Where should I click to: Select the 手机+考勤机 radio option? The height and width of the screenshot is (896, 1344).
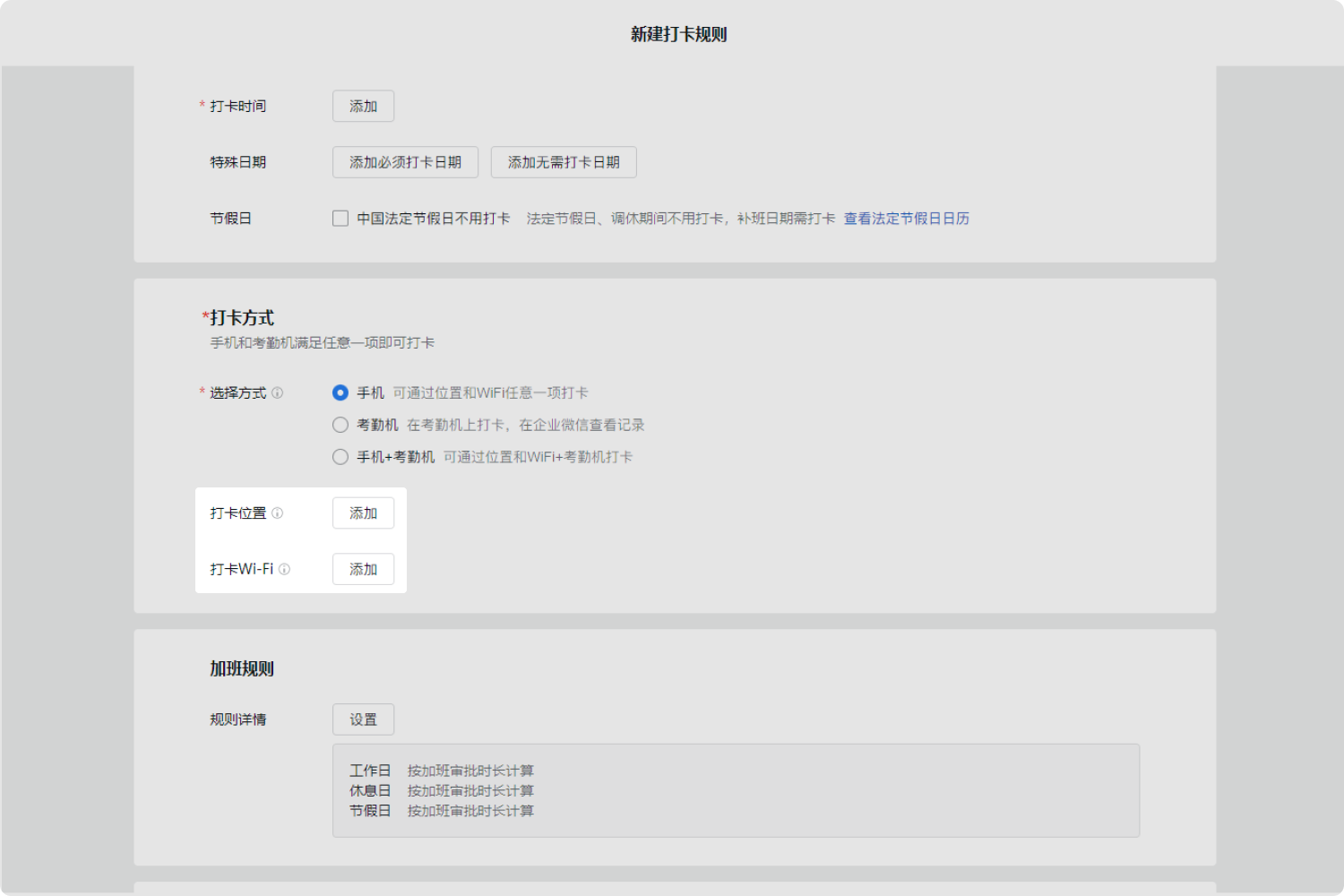[x=340, y=458]
